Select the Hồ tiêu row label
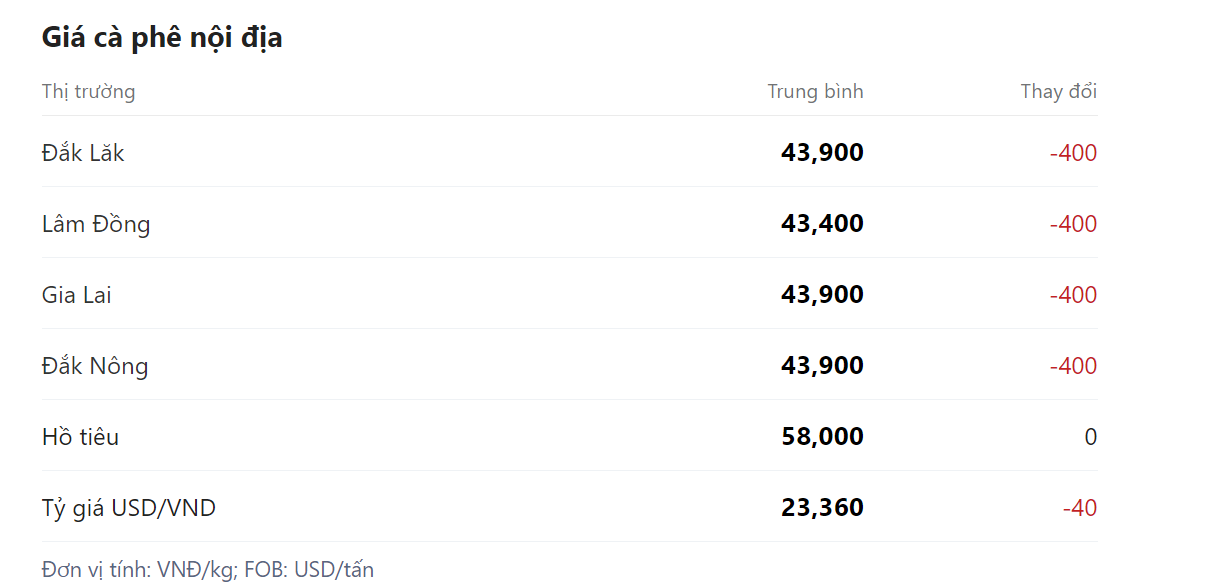The height and width of the screenshot is (588, 1225). click(80, 437)
